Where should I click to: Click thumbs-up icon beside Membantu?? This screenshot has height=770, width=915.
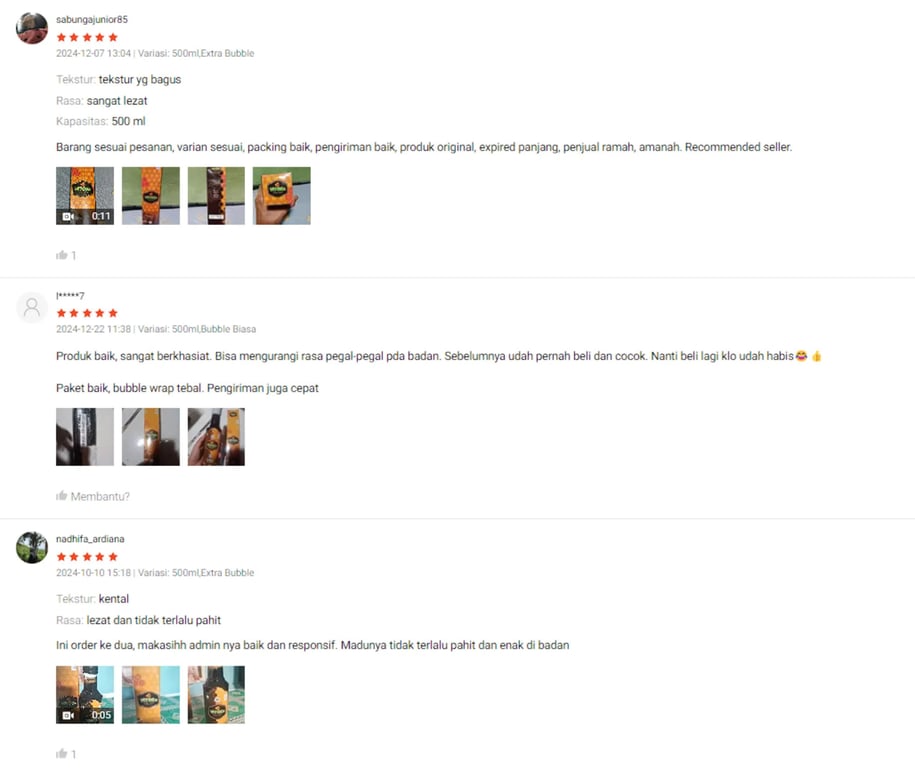(x=62, y=496)
